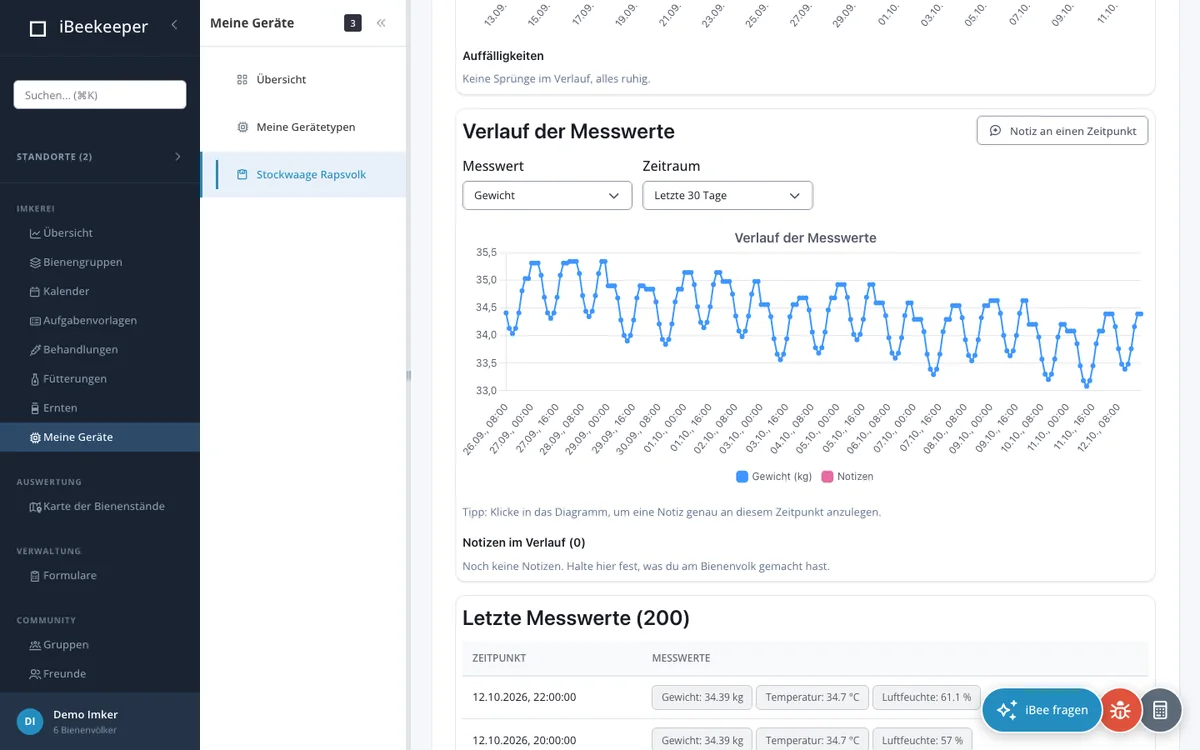The height and width of the screenshot is (750, 1200).
Task: Click the Meine Gerätetypen chip icon
Action: point(242,127)
